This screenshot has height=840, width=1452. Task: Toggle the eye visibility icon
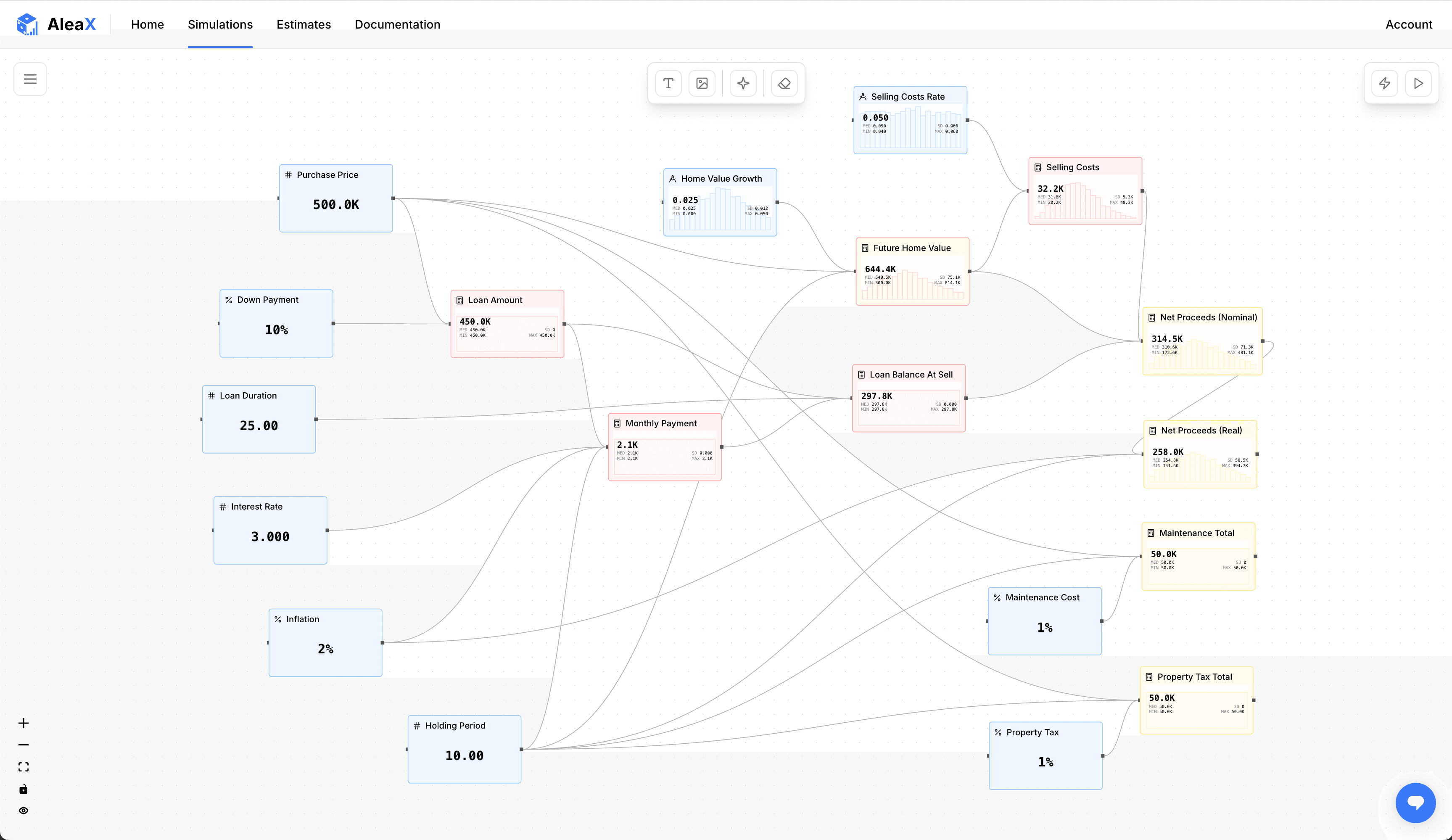coord(24,811)
